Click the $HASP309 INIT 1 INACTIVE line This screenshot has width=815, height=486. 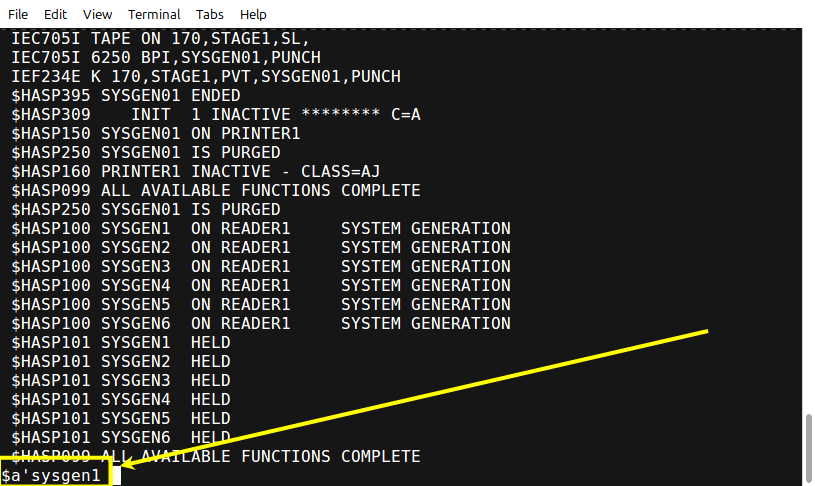pos(216,114)
